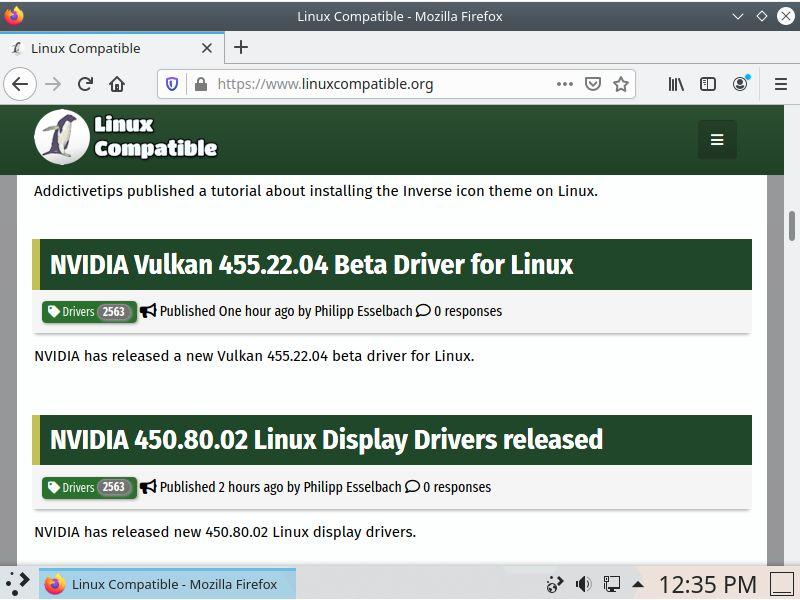Open NVIDIA Vulkan 455.22.04 Beta Driver article
Screen dimensions: 800x600
(x=311, y=265)
